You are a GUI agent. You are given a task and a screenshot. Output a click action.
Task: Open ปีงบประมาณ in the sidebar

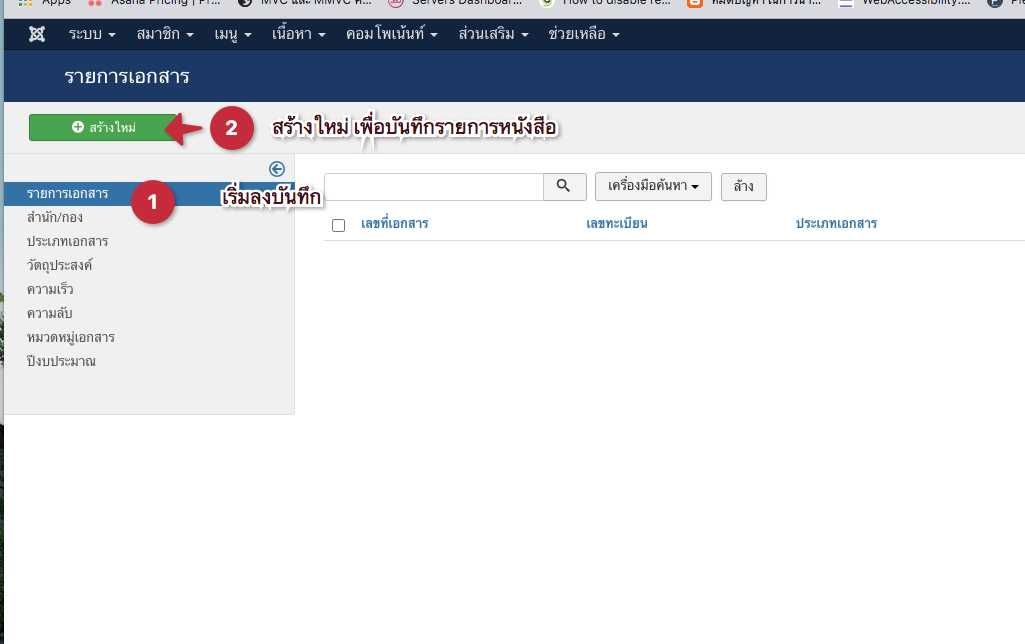pyautogui.click(x=61, y=361)
